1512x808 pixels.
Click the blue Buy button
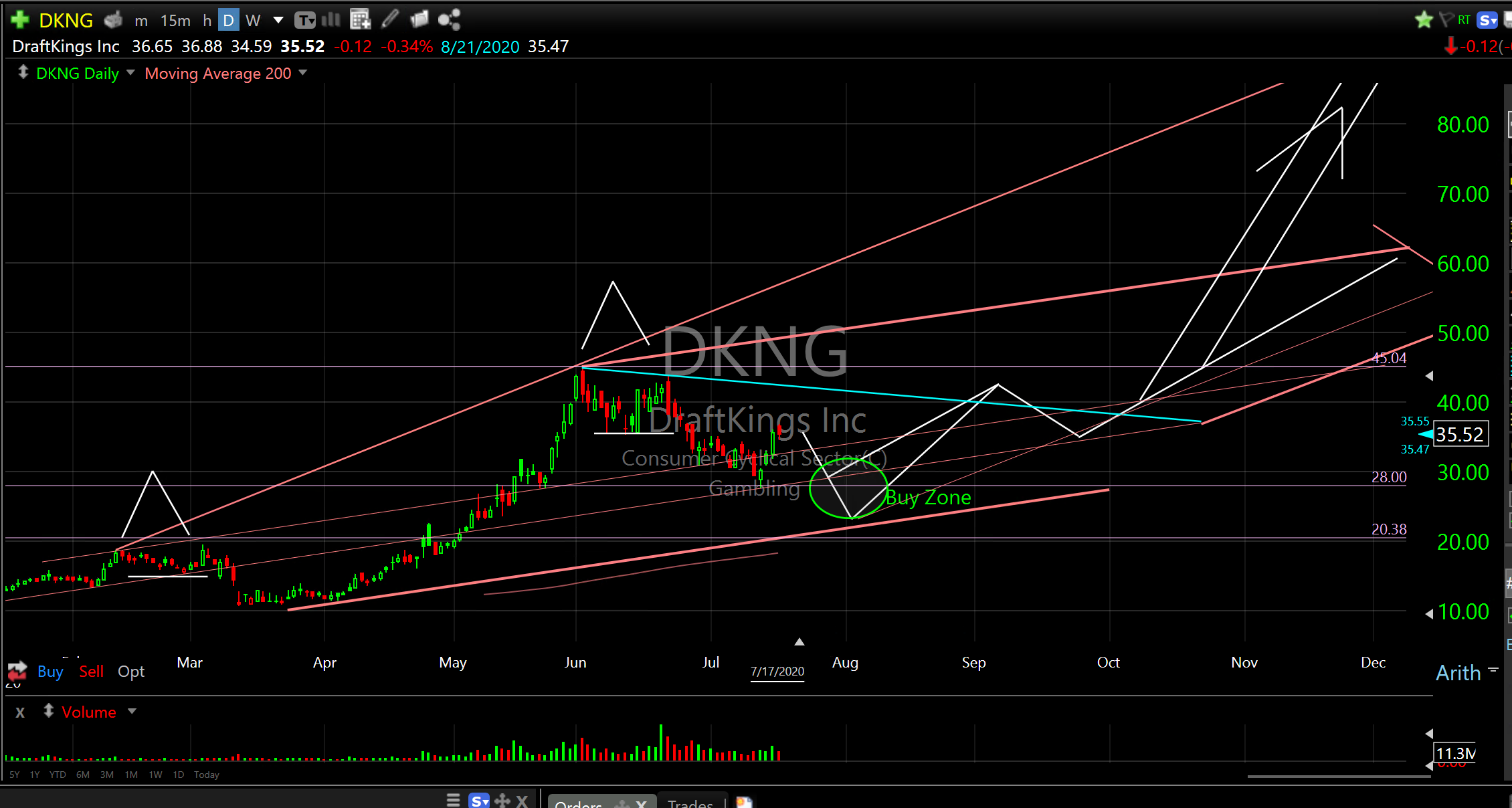click(50, 672)
